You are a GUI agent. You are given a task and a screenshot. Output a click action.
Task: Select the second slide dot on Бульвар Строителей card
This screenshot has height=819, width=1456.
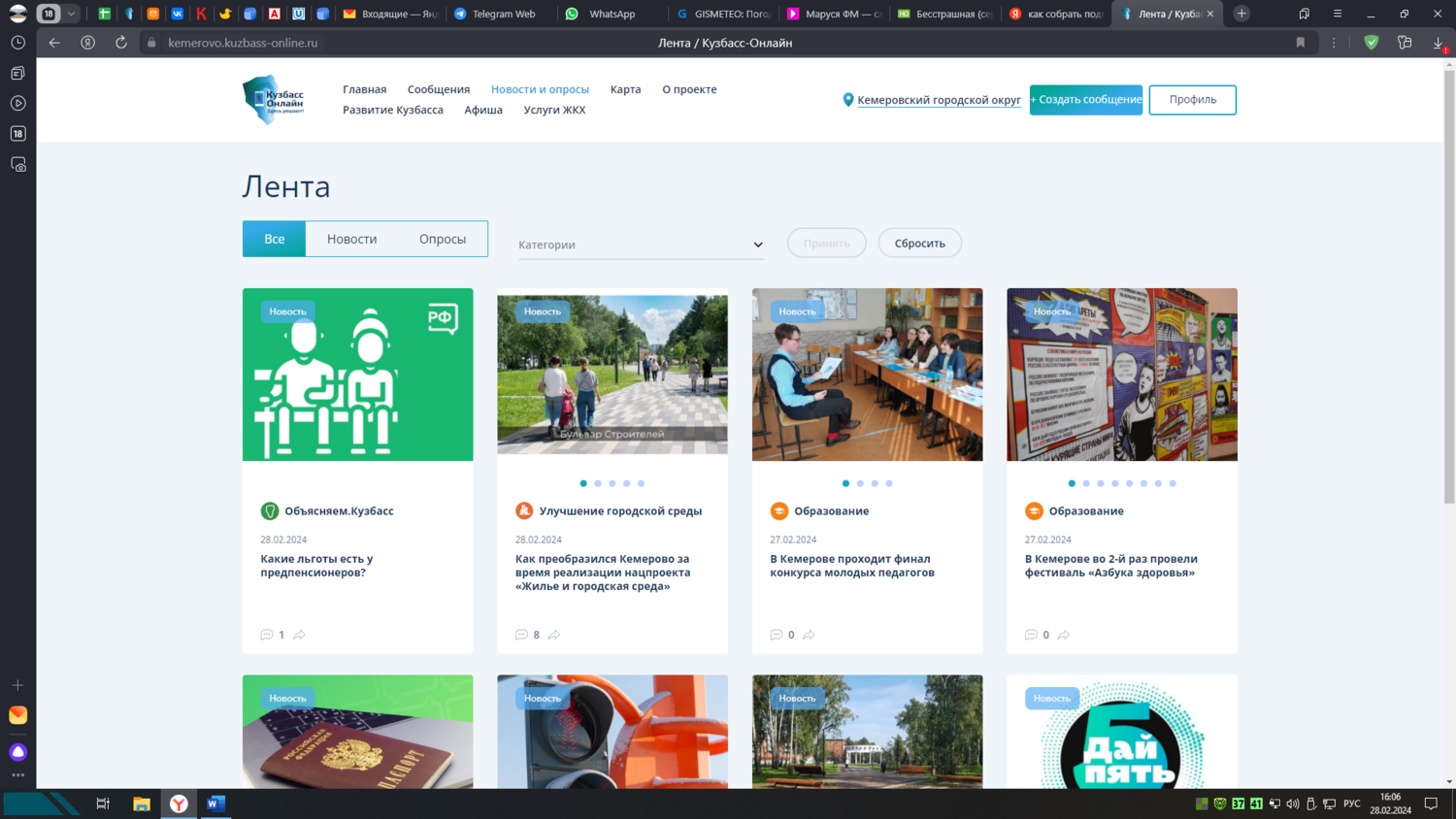pos(598,483)
